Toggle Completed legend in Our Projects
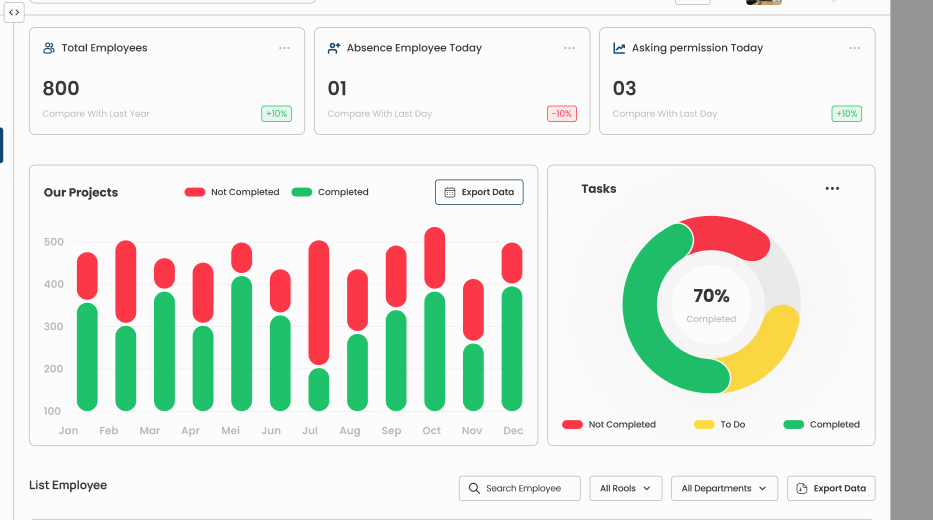Screen dimensions: 933x520 pos(330,192)
